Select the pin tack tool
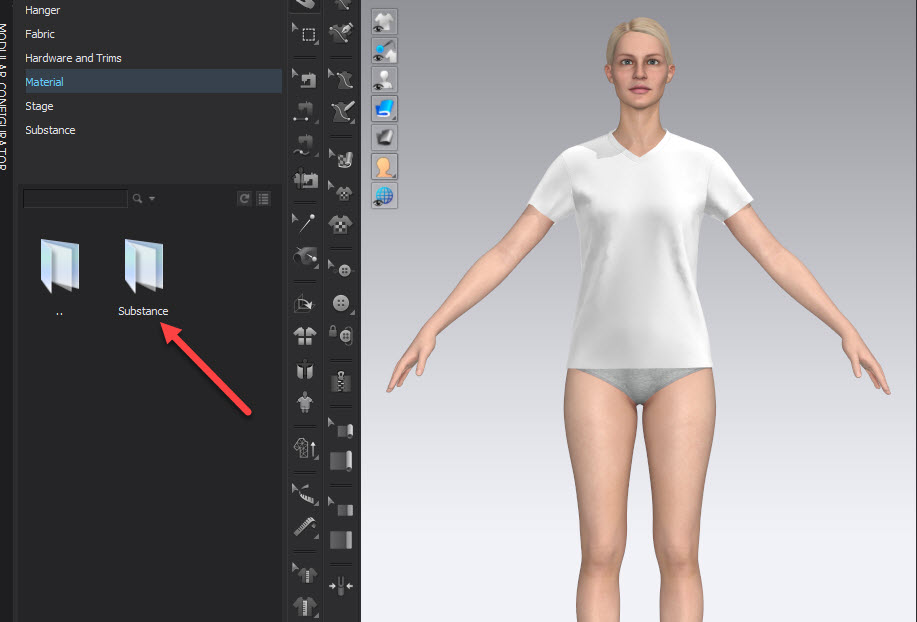 click(x=307, y=221)
